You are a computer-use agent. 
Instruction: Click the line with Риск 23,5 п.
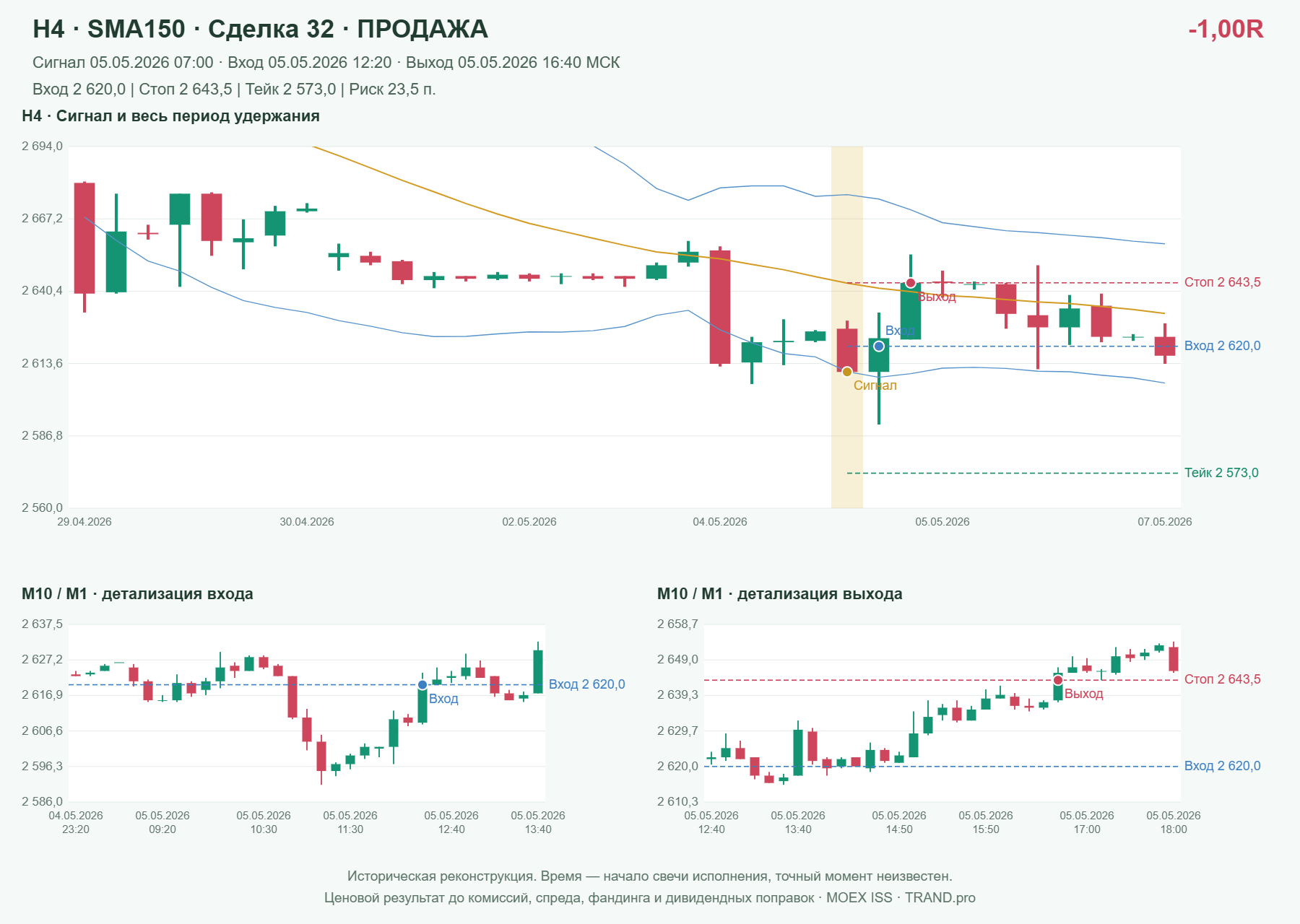click(234, 90)
